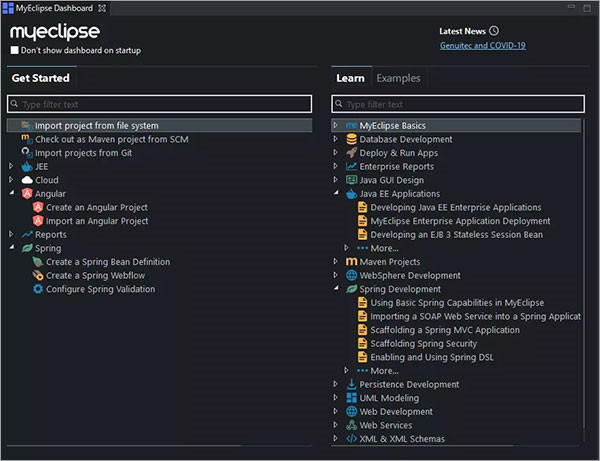Click the Configure Spring Validation gear icon
The image size is (600, 461).
click(x=38, y=289)
